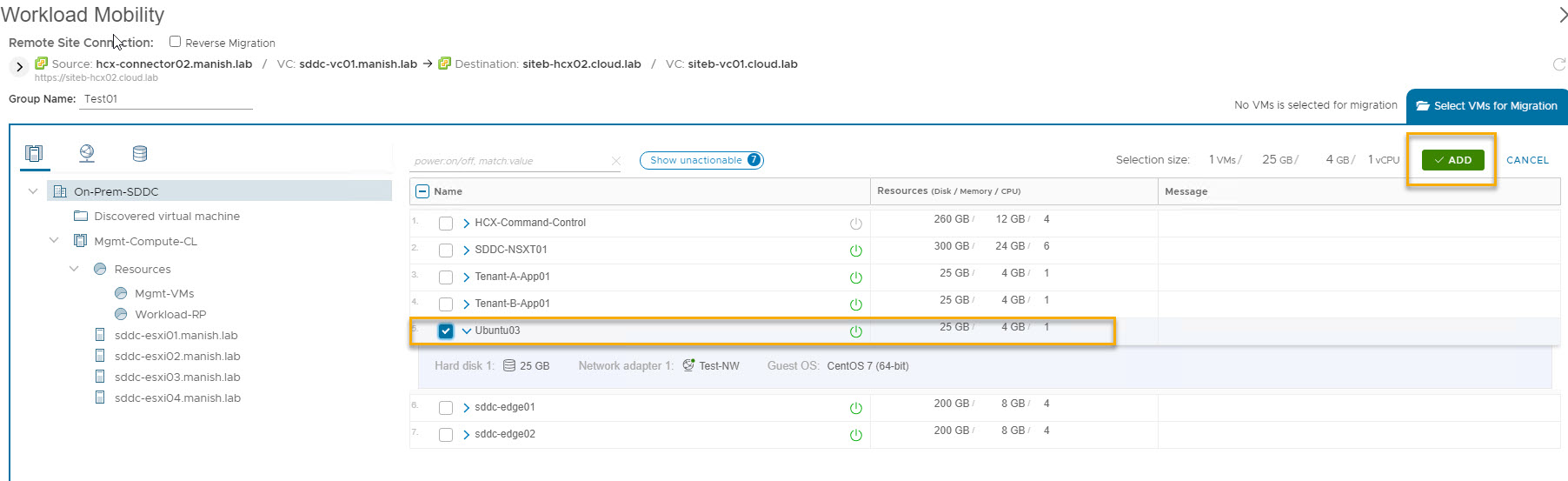Click power icon of HCX-Command-Control row
Viewport: 1568px width, 481px height.
[x=855, y=224]
